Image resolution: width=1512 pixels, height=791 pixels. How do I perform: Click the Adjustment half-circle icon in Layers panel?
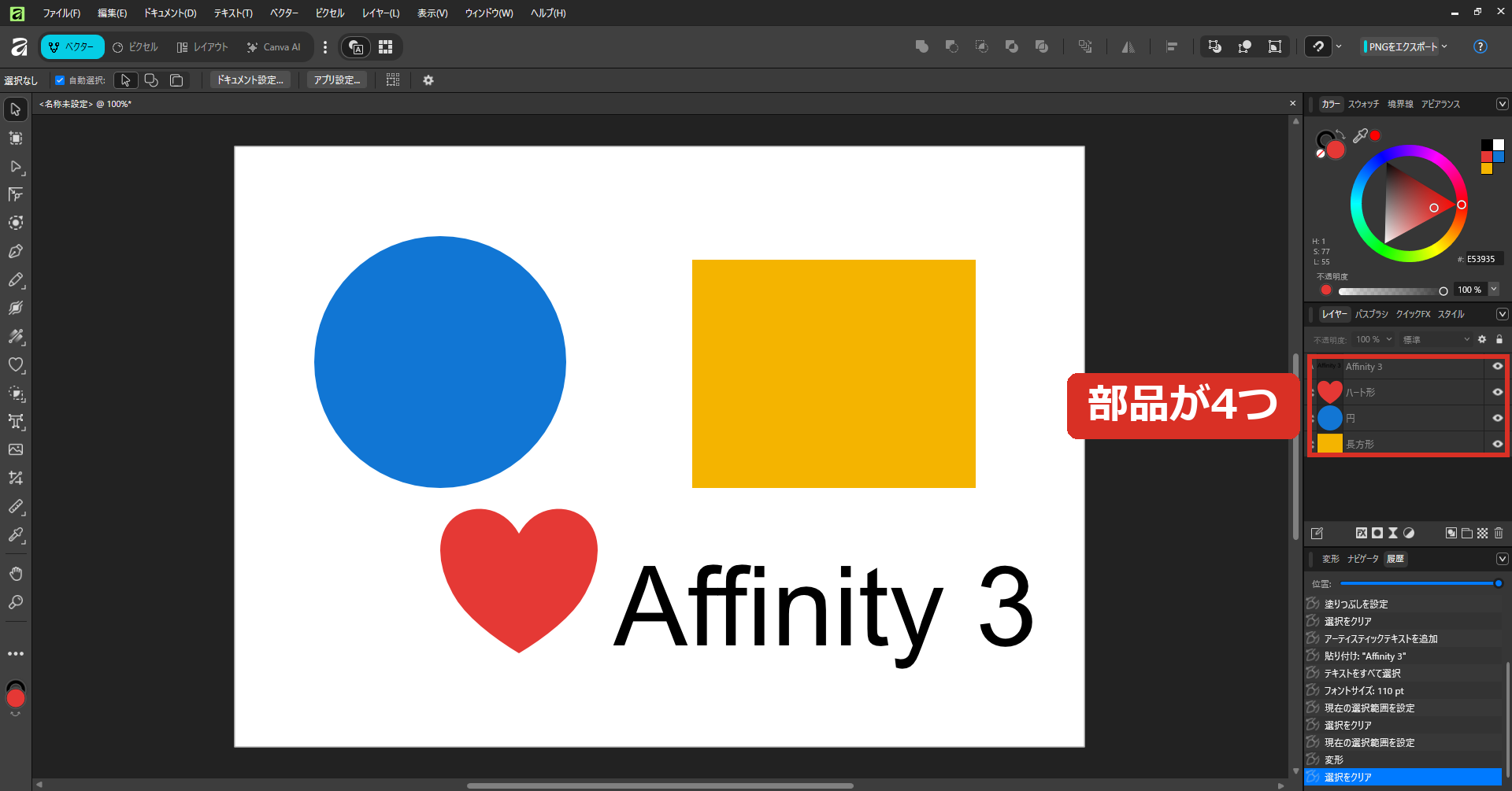tap(1409, 533)
